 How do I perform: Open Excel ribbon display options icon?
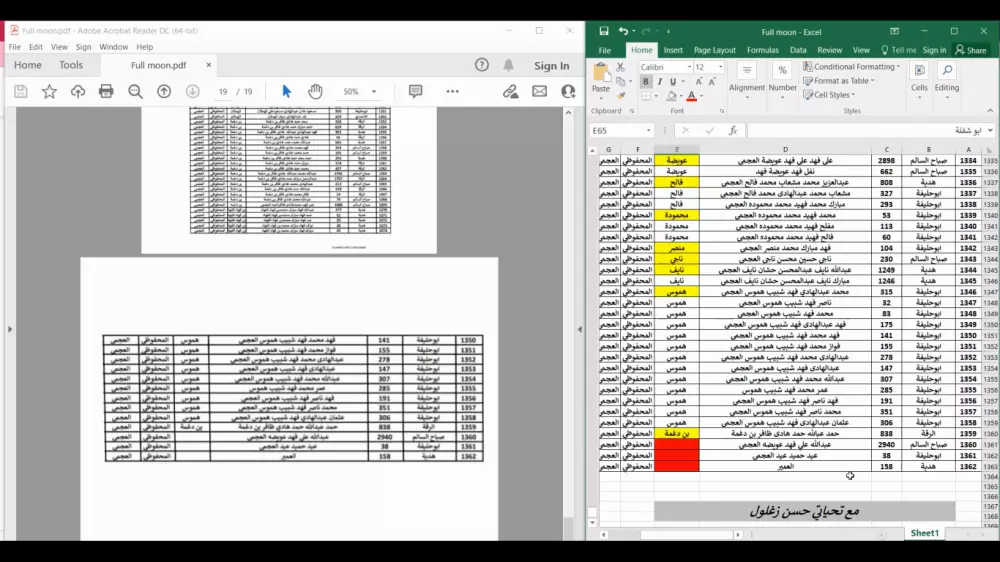894,31
